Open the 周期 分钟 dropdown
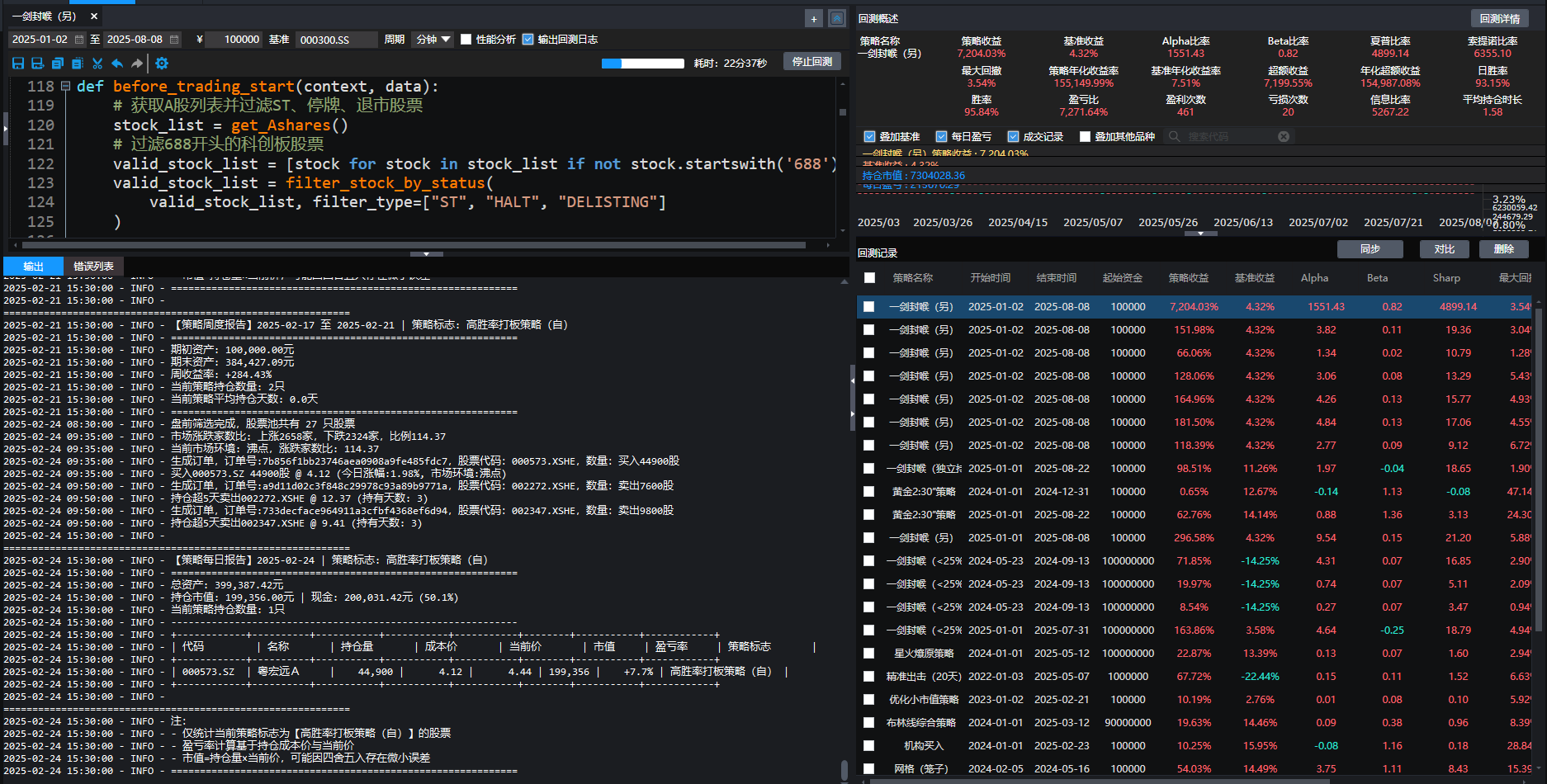The height and width of the screenshot is (784, 1547). click(433, 40)
